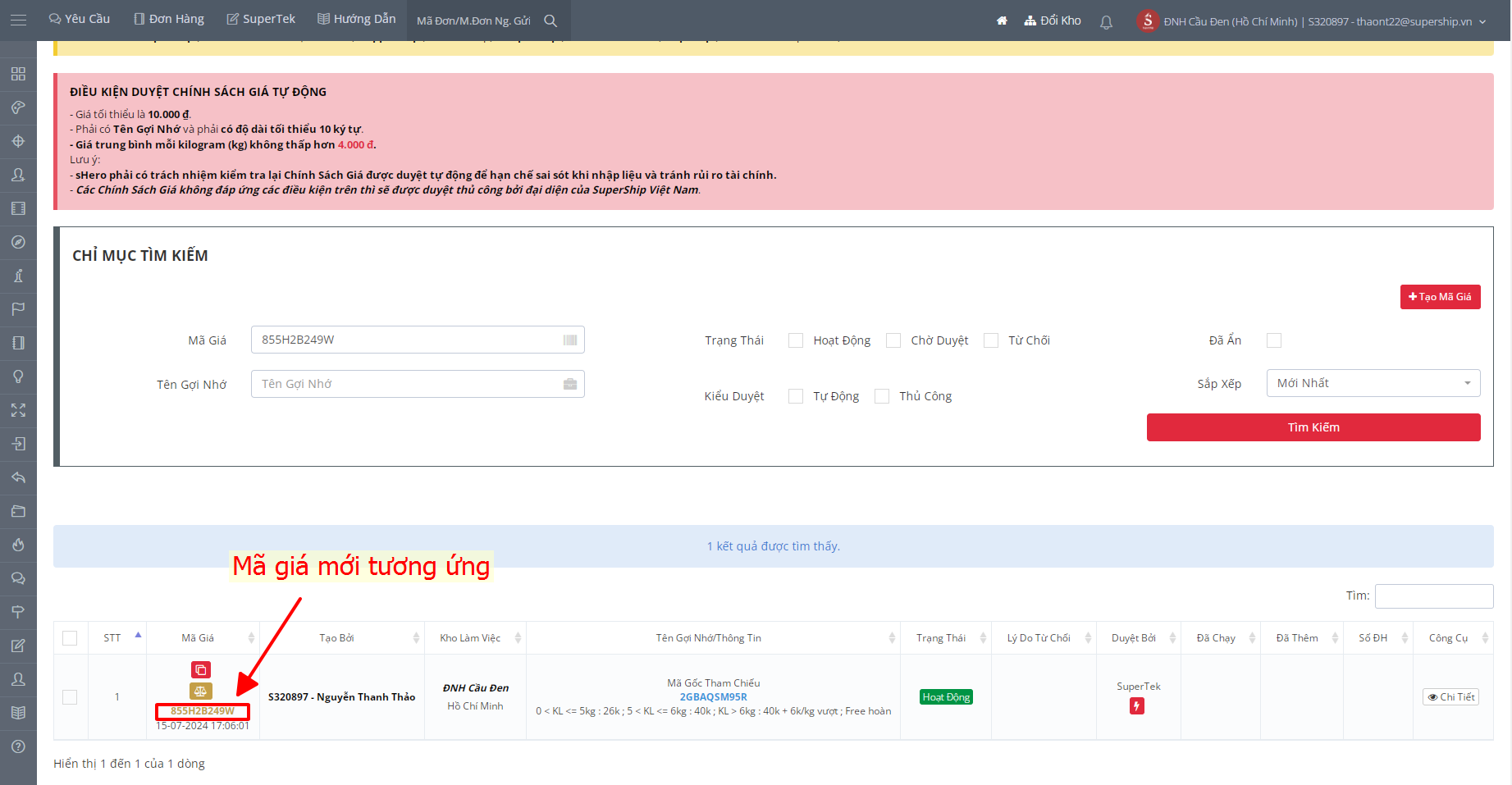Open the Hướng Dẫn menu
This screenshot has width=1512, height=785.
[x=357, y=19]
